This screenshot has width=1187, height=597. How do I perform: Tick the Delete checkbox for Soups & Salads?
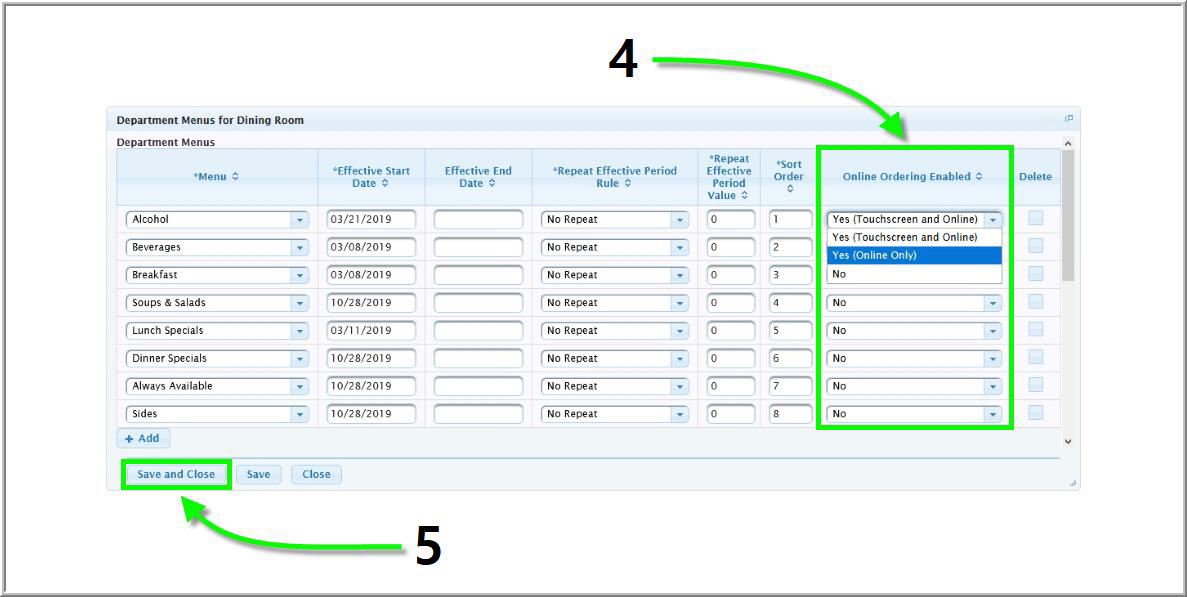(x=1035, y=302)
